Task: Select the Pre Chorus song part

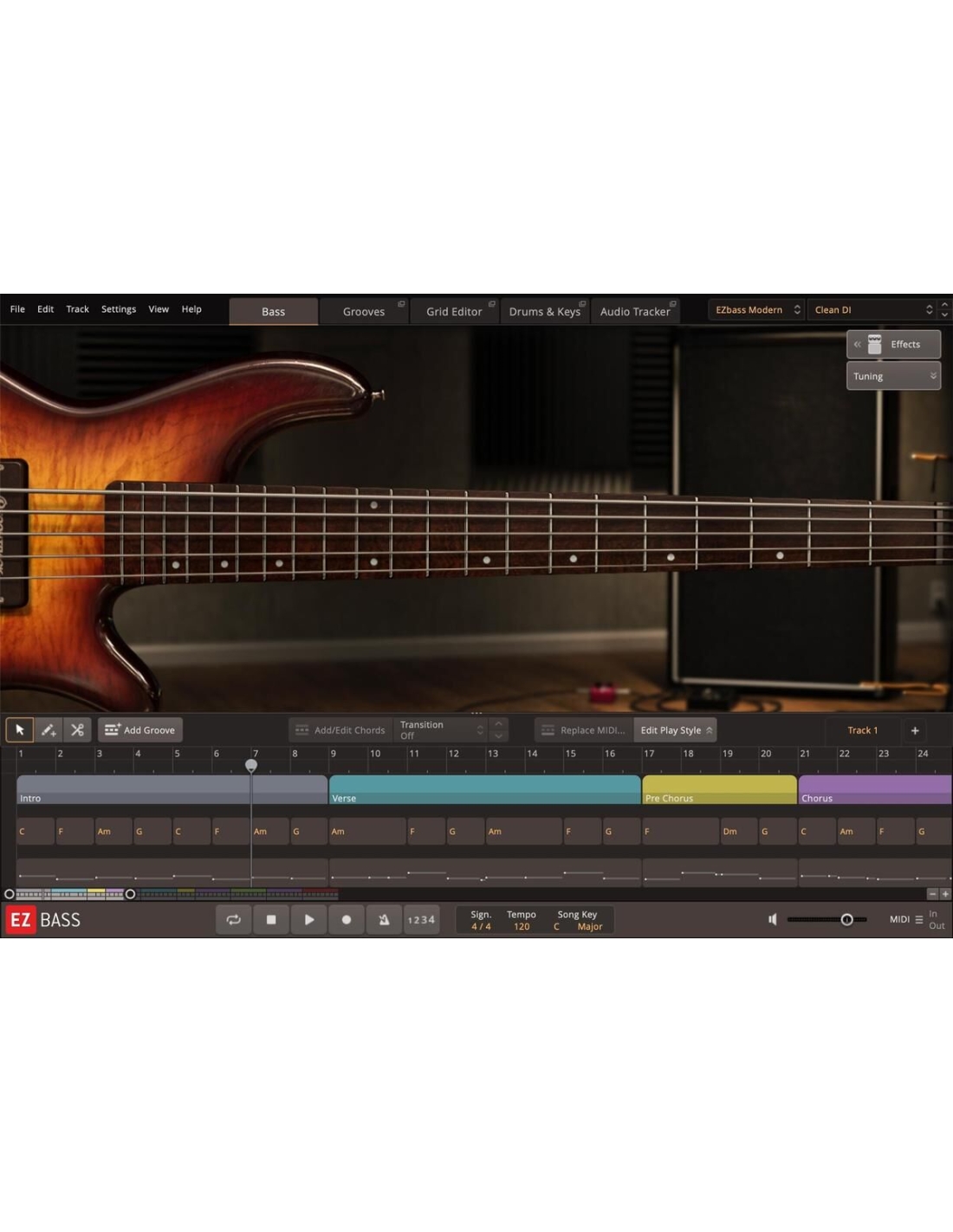Action: 719,790
